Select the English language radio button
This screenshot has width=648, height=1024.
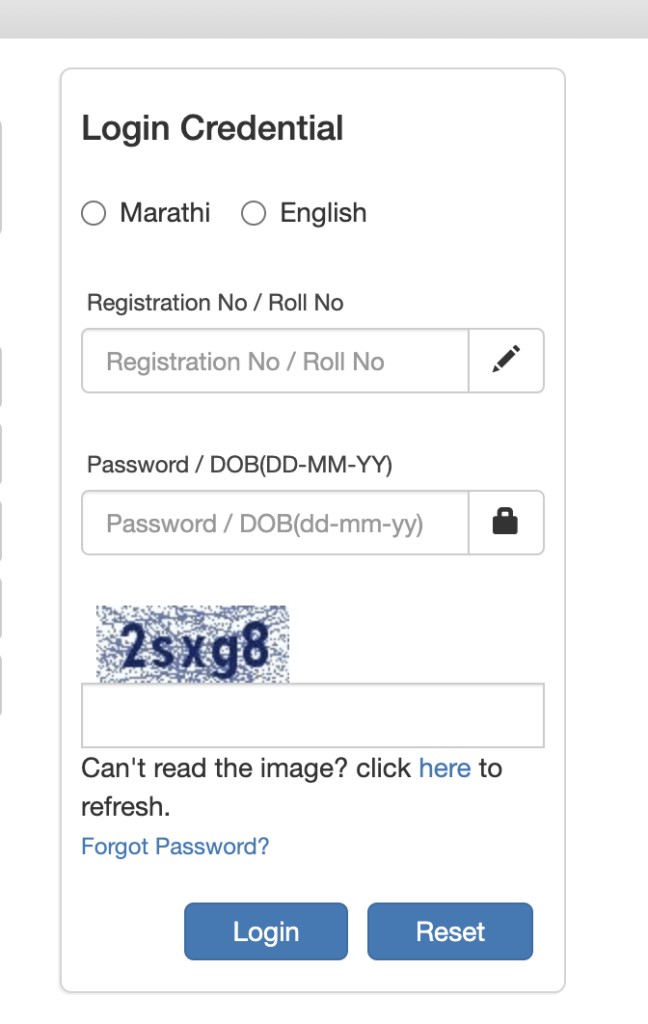(253, 213)
